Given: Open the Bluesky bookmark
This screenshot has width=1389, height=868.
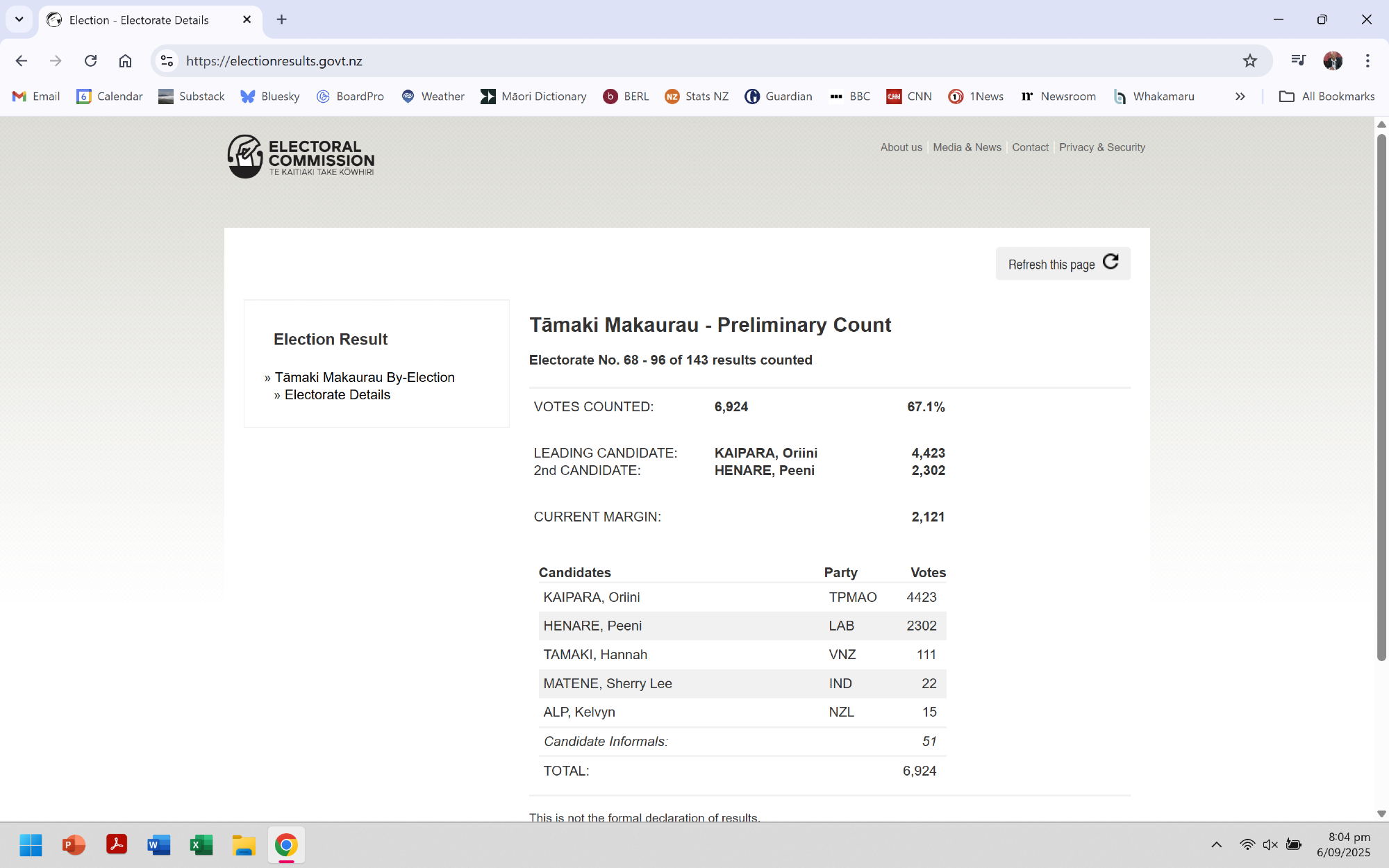Looking at the screenshot, I should [269, 97].
